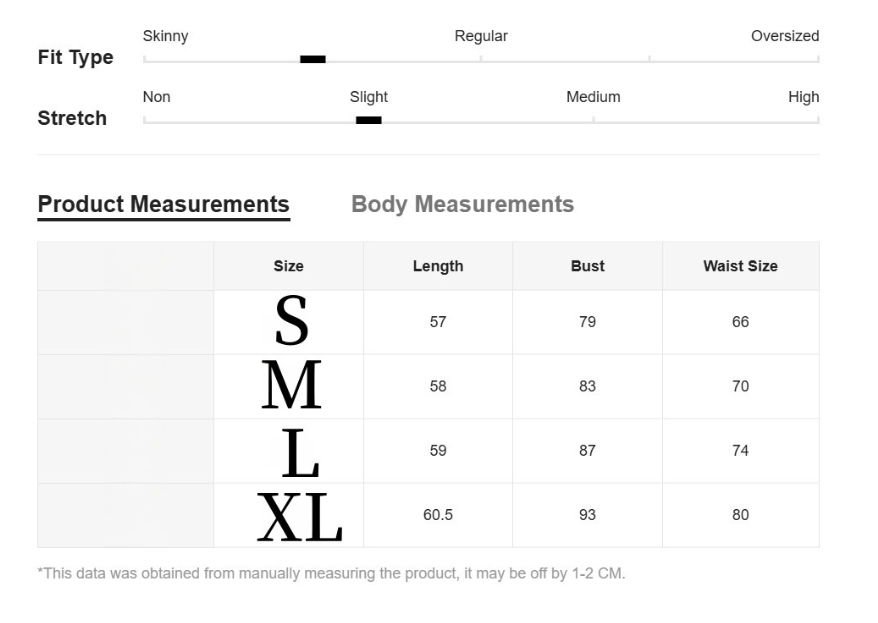Screen dimensions: 878x623
Task: Click the Skinny fit label
Action: 165,36
